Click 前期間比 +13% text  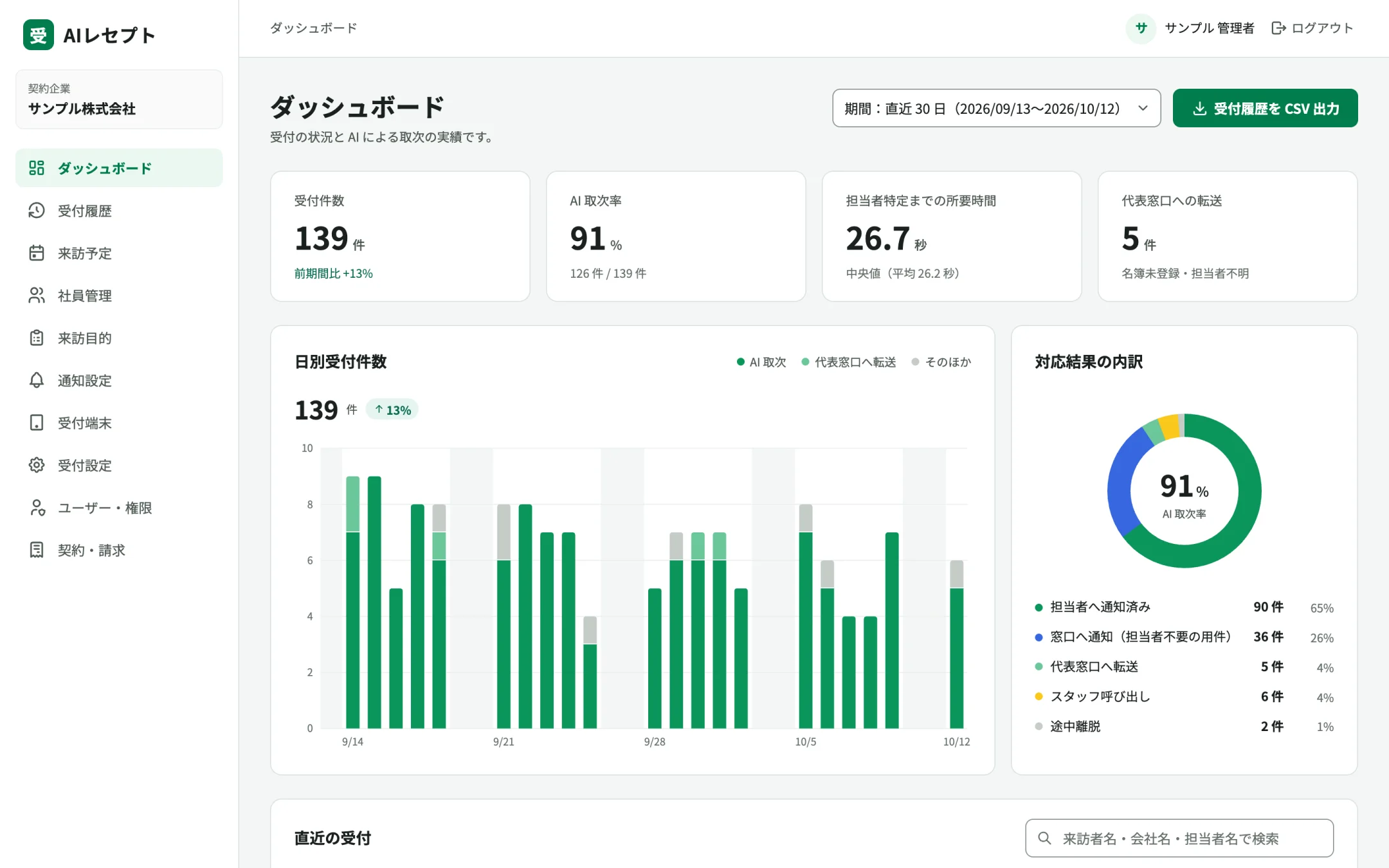point(334,273)
